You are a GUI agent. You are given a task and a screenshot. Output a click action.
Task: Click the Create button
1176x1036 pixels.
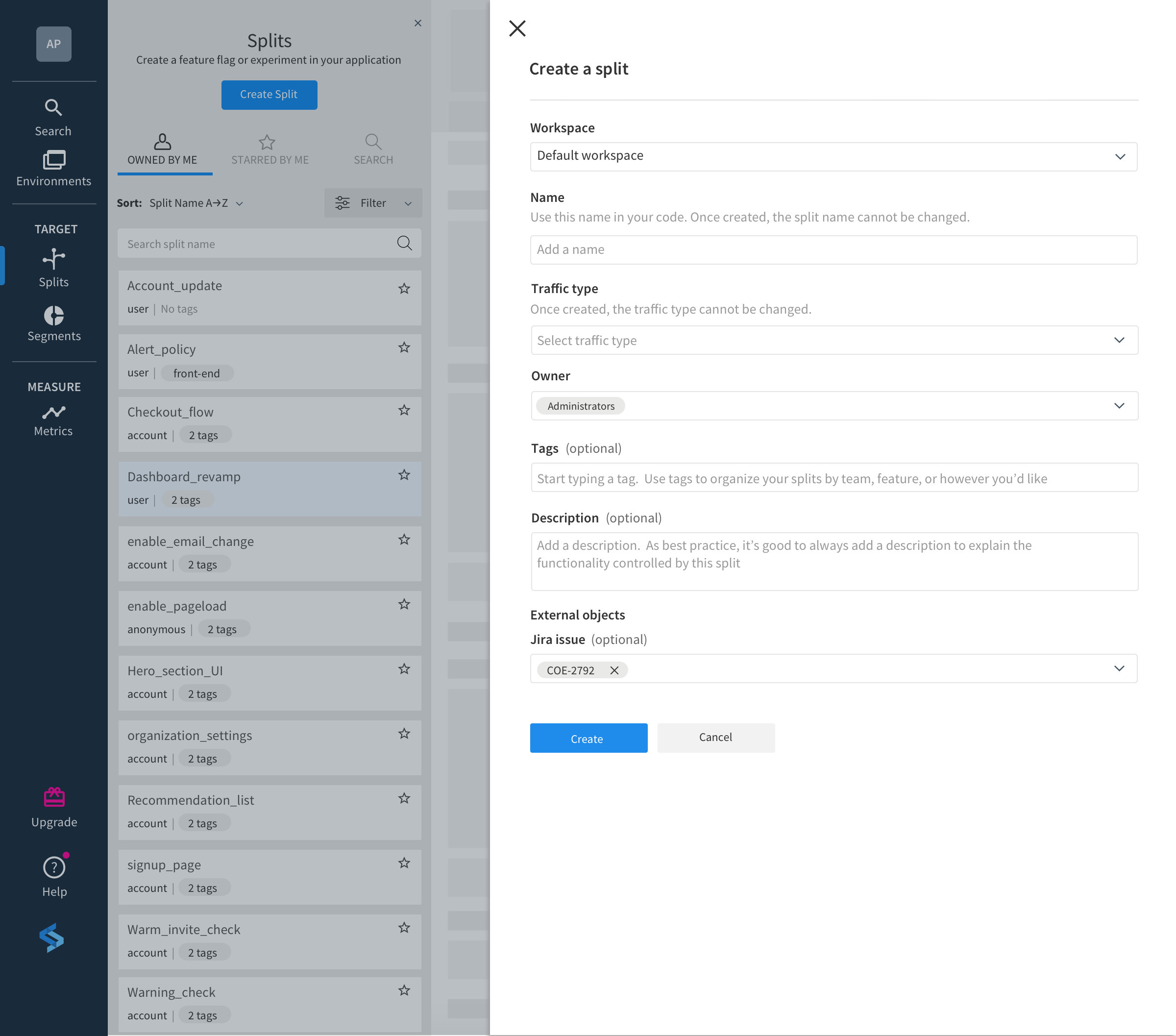tap(587, 738)
